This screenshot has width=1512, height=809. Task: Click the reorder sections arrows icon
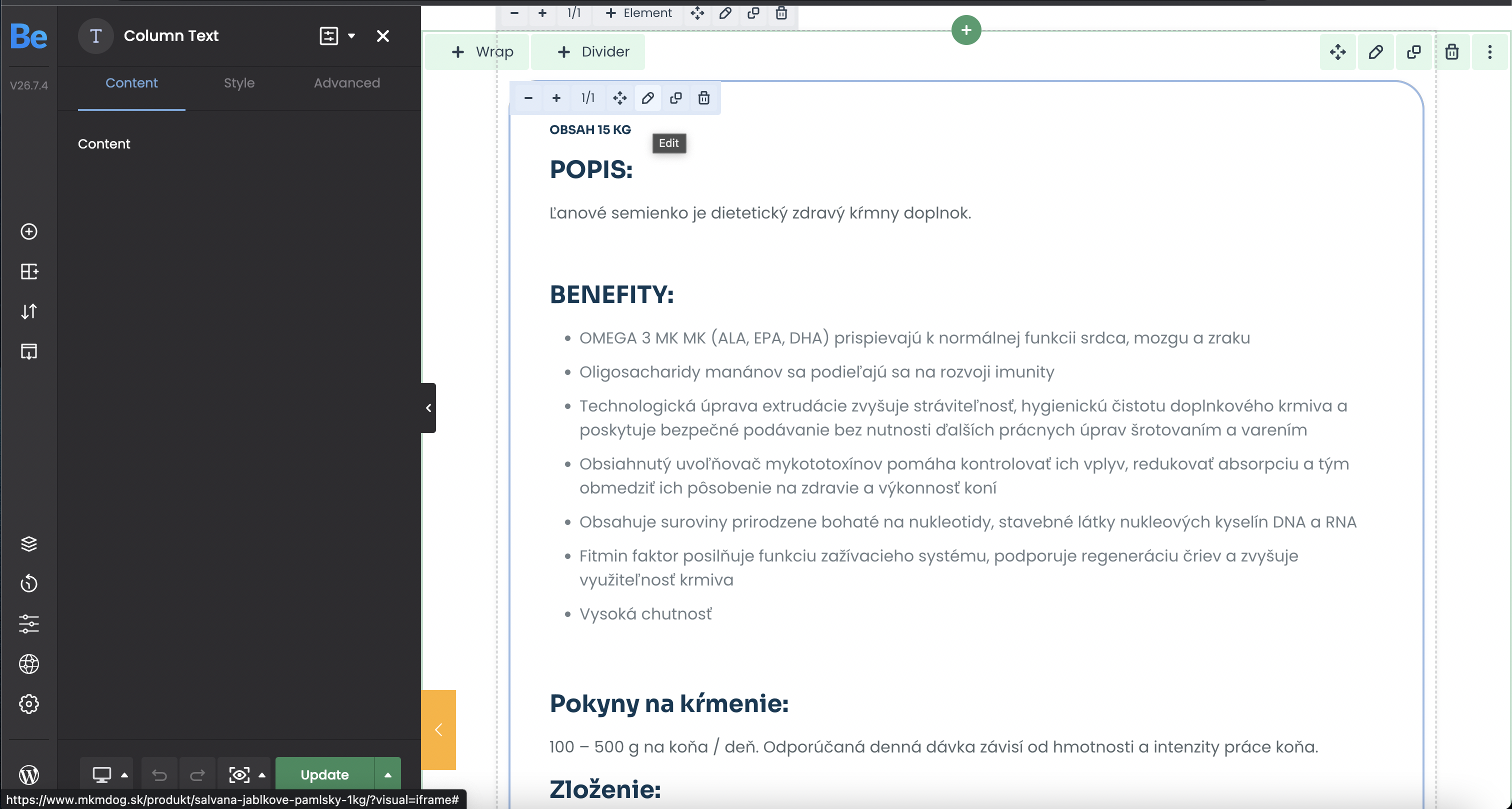coord(29,311)
